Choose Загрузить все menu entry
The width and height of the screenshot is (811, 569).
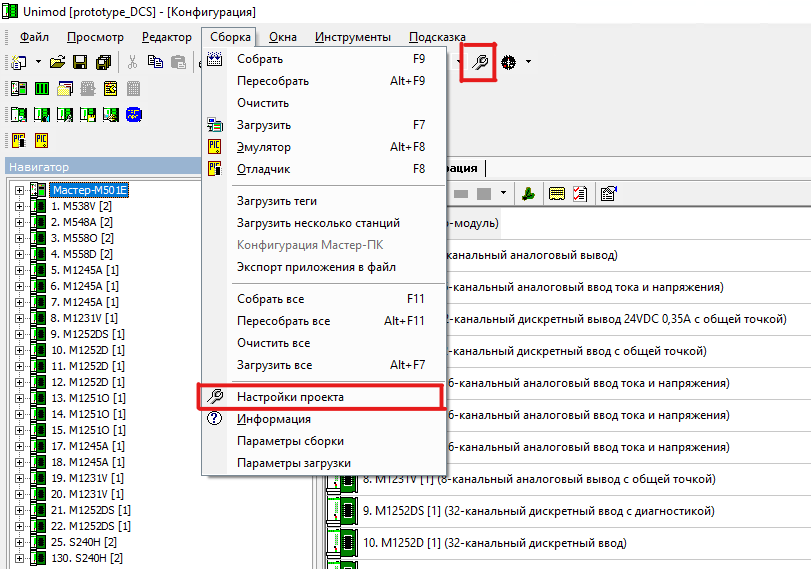[324, 365]
